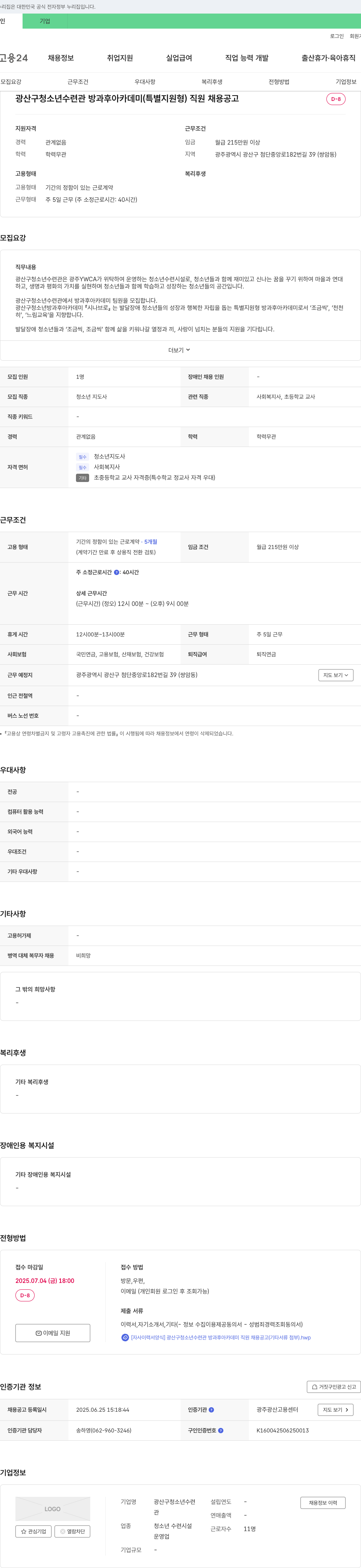The height and width of the screenshot is (1568, 361).
Task: Click the D-8 badge beside the job title
Action: click(x=336, y=99)
